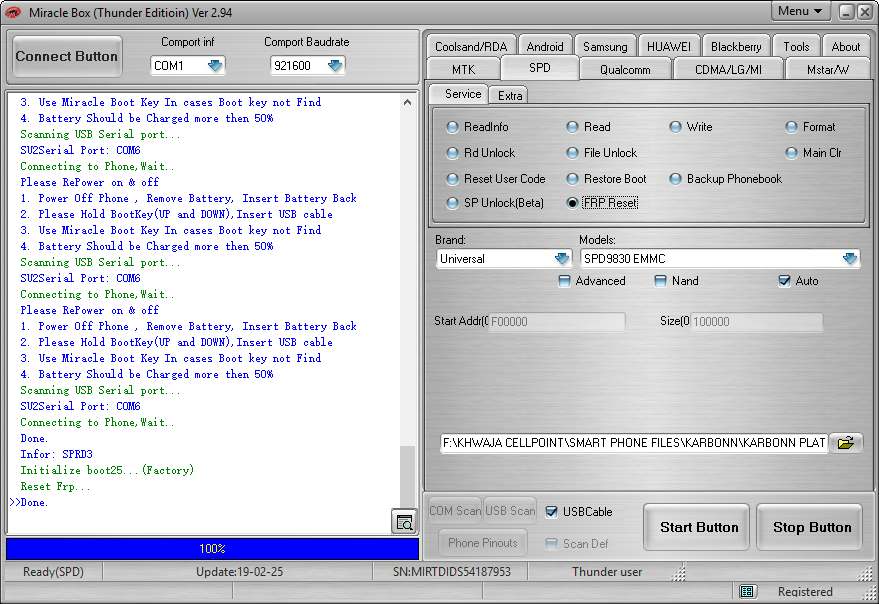Open the firmware file browse folder icon
This screenshot has width=879, height=604.
pos(845,442)
